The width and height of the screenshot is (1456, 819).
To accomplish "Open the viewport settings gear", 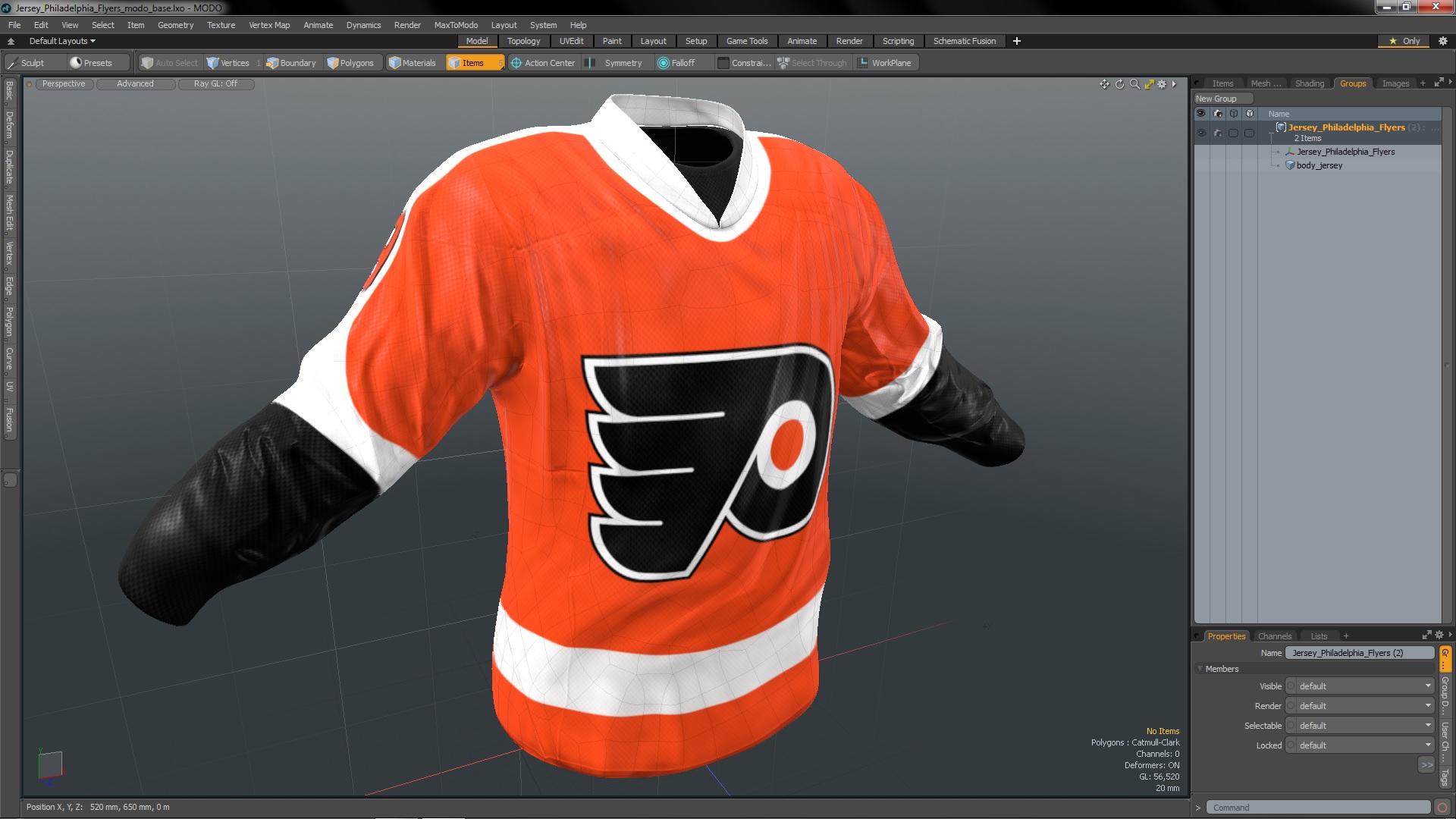I will [x=1162, y=84].
